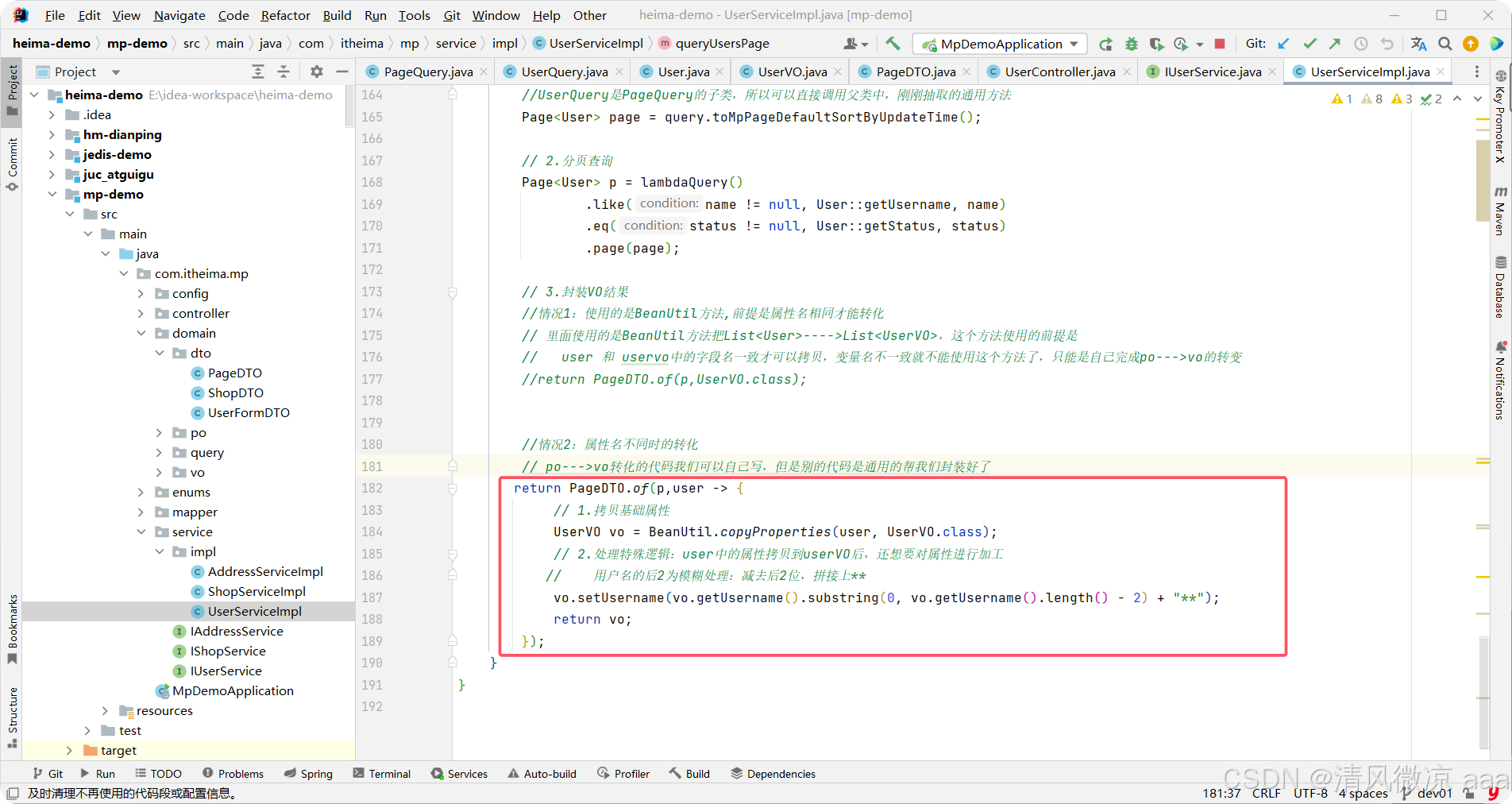Screen dimensions: 1512x804
Task: Expand the target folder node
Action: tap(69, 751)
